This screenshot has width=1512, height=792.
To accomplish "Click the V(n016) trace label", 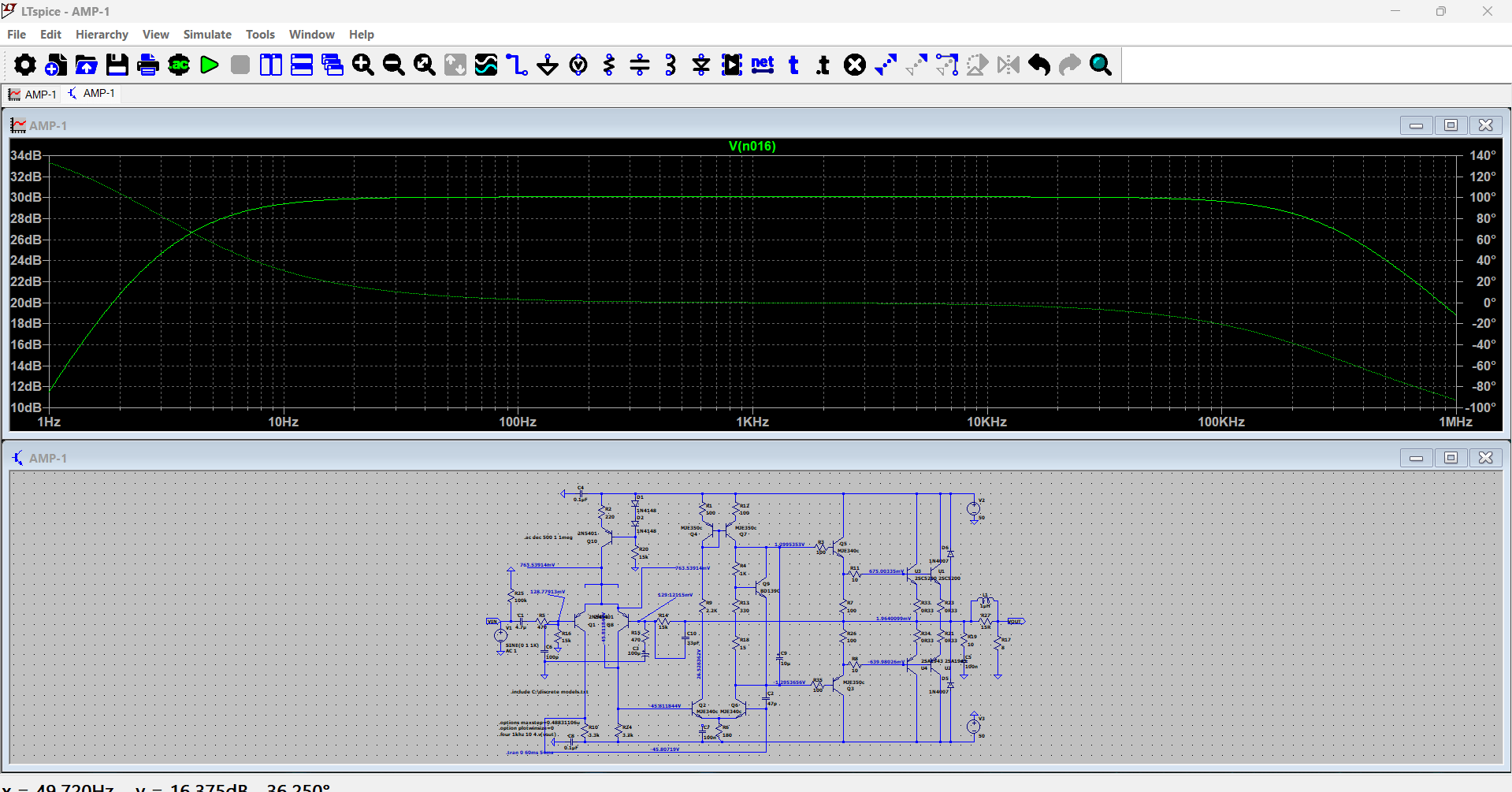I will tap(752, 146).
